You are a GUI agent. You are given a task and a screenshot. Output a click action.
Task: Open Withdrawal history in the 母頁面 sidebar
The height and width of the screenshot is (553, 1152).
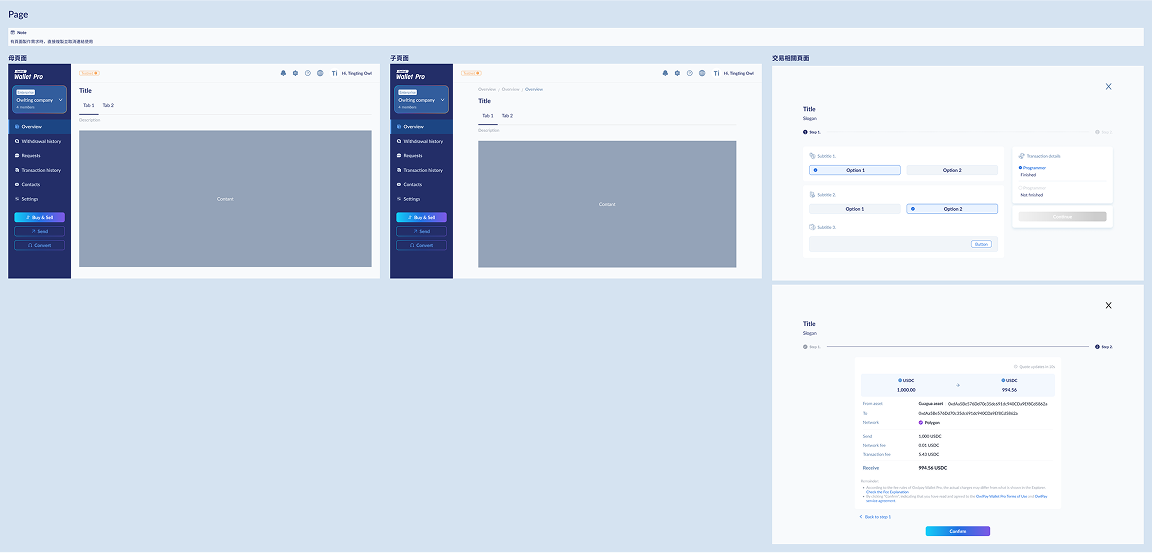pos(40,141)
